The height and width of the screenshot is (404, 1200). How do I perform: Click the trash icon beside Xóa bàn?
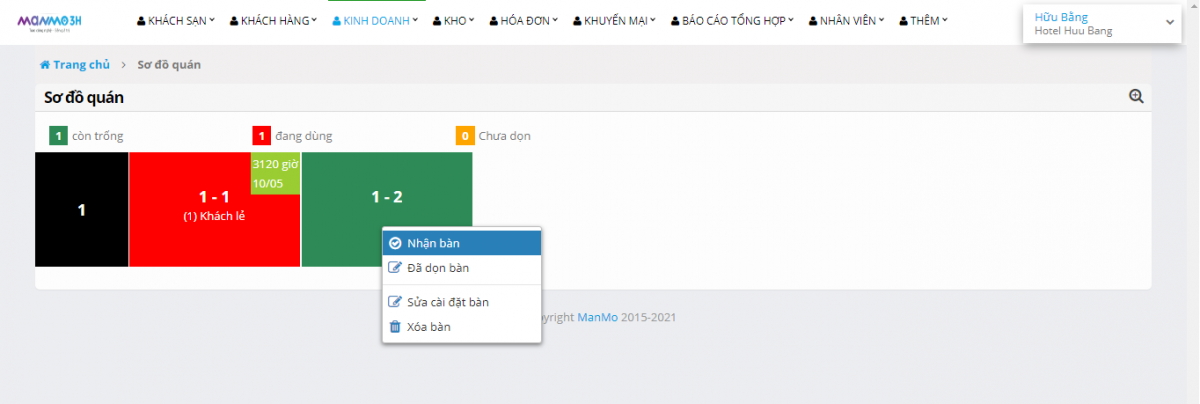[395, 327]
